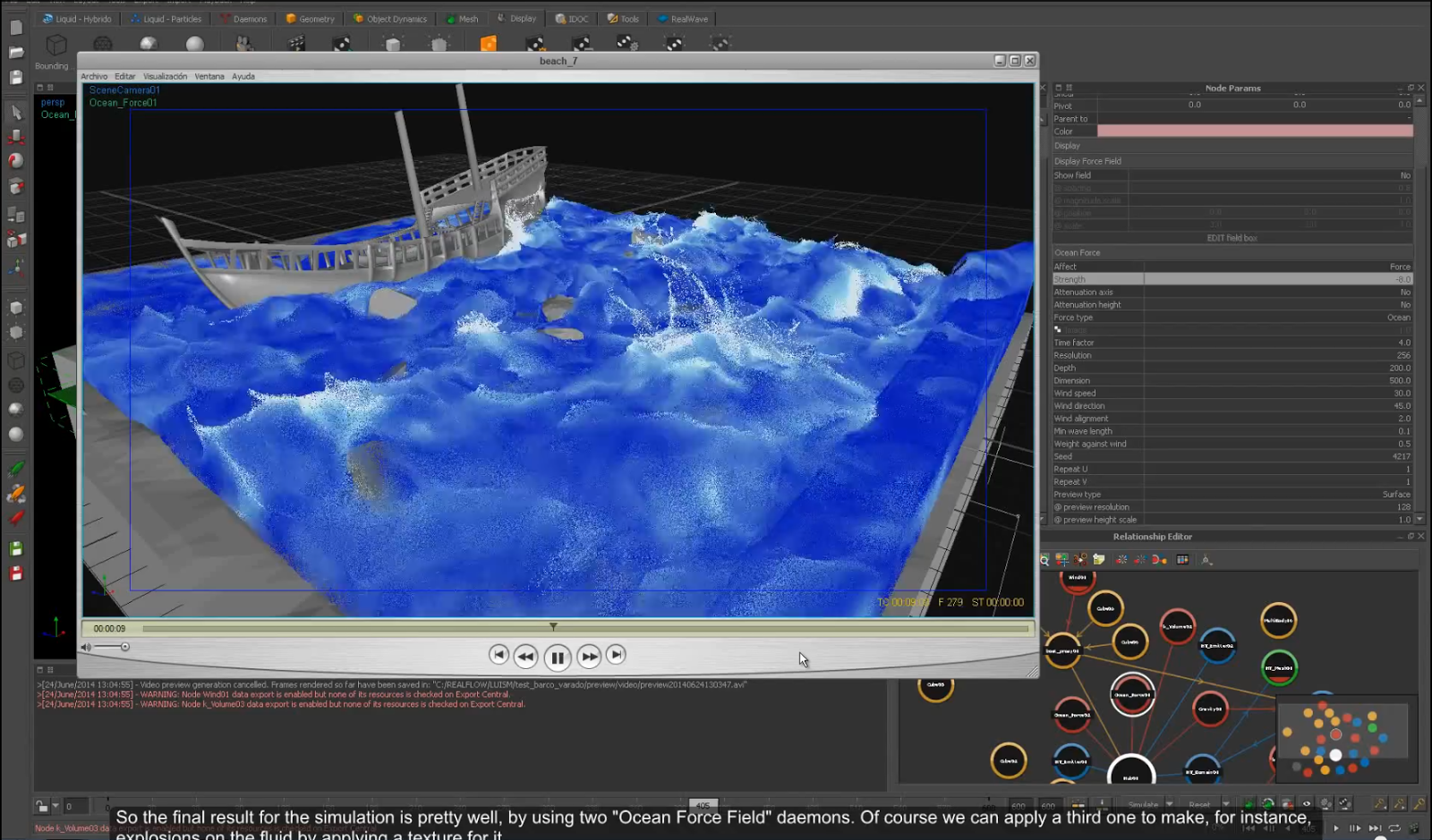
Task: Open the Mesh shelf tab
Action: pos(462,19)
